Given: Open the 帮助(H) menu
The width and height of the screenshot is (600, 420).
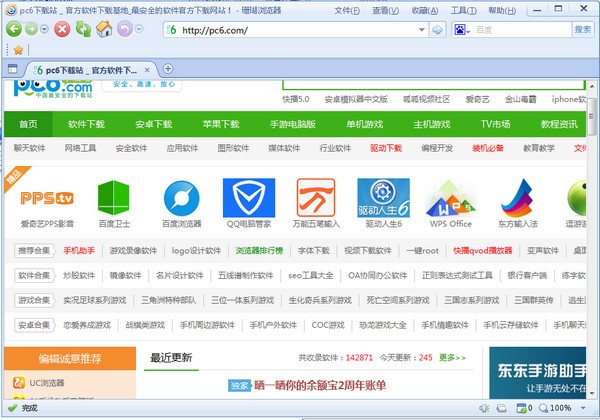Looking at the screenshot, I should 502,10.
